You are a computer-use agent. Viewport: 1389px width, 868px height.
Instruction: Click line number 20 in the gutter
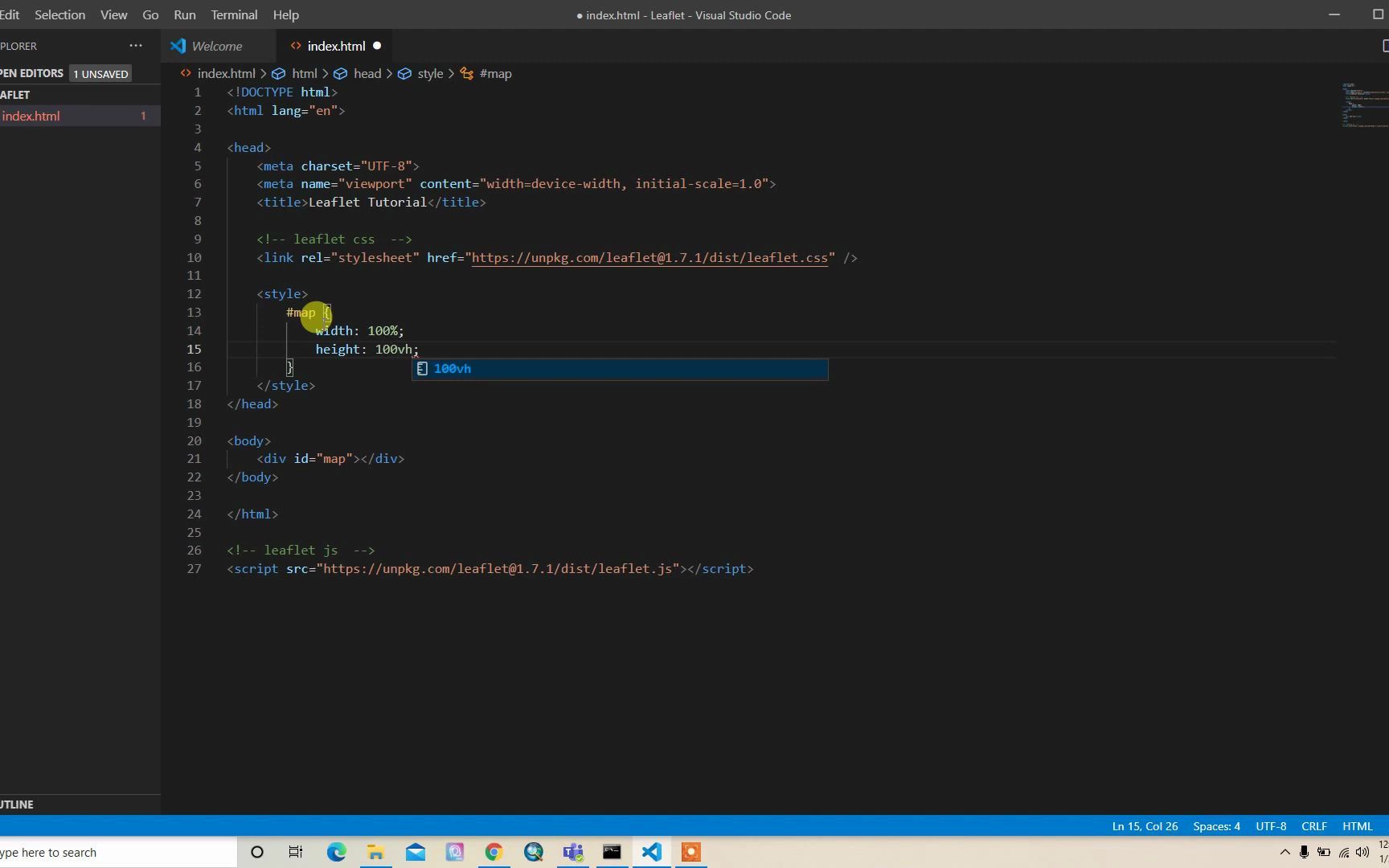pos(194,441)
